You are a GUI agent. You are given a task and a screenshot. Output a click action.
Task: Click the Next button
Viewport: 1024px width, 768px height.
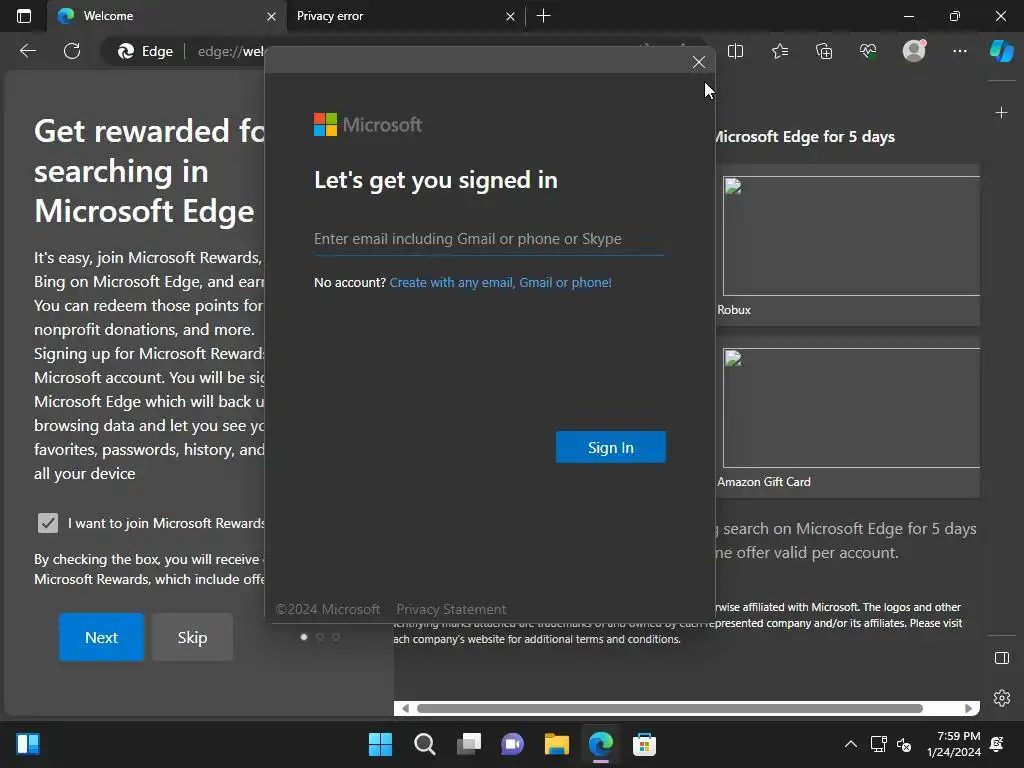[x=101, y=637]
